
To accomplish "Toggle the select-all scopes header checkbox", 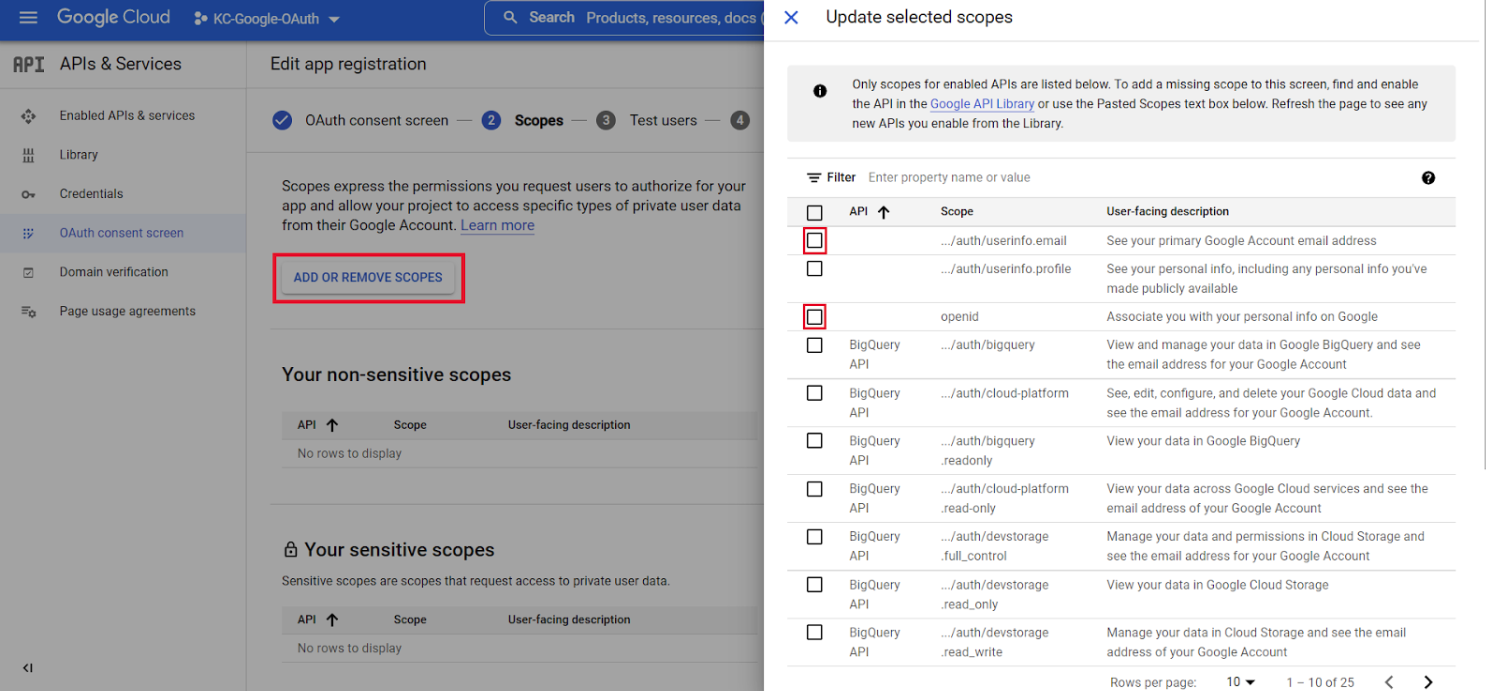I will 815,213.
